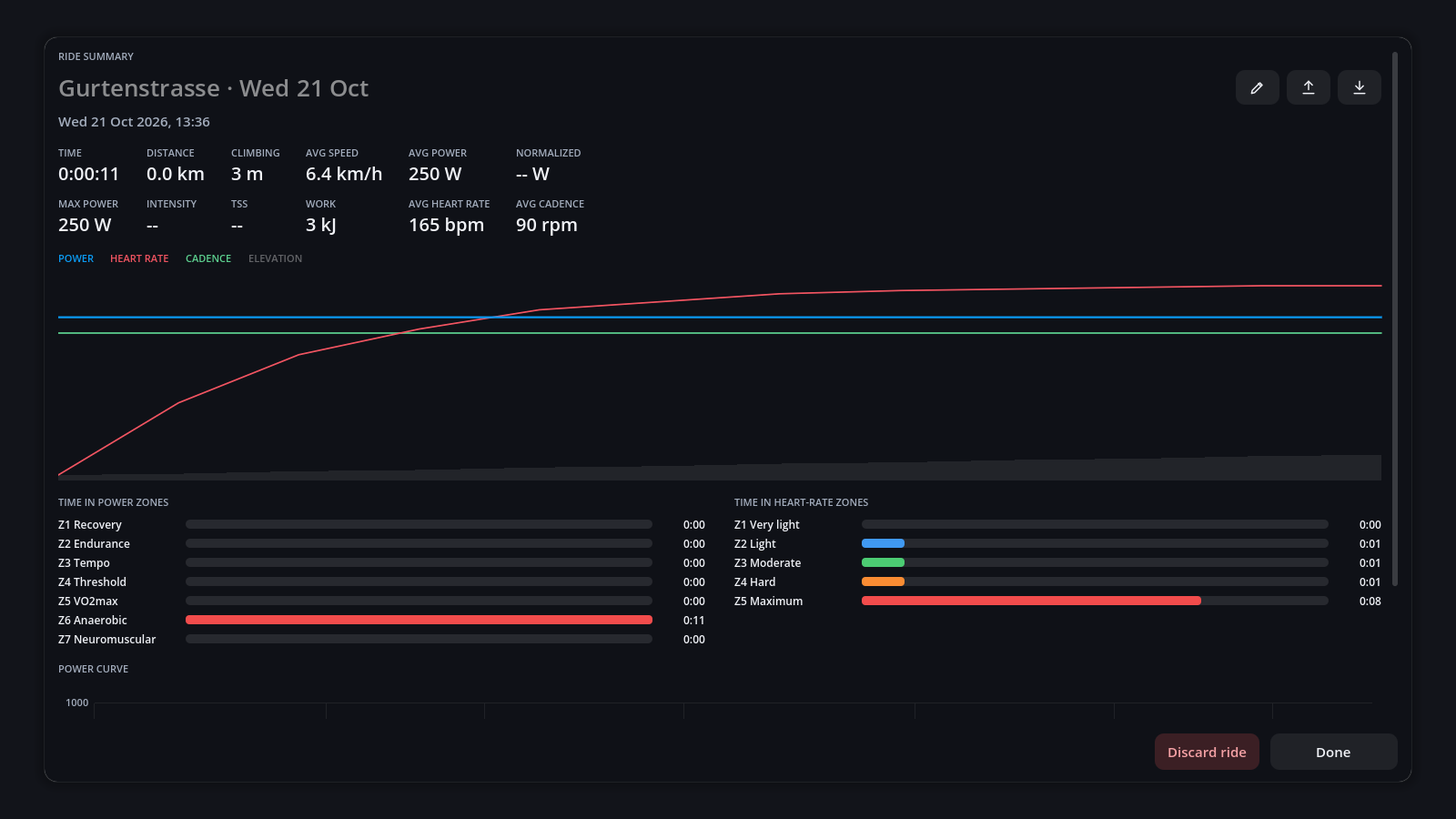This screenshot has width=1456, height=819.
Task: Click the Z2 Light heart-rate zone bar
Action: pos(1095,543)
